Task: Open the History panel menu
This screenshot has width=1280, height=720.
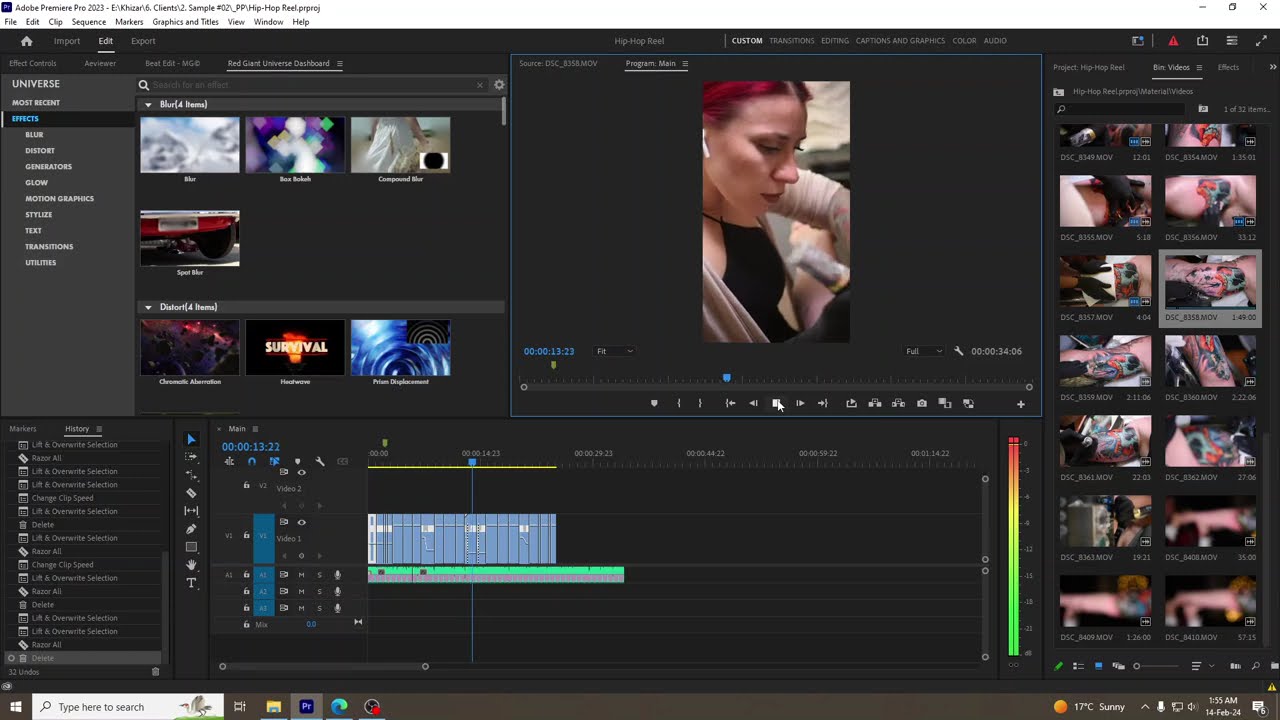Action: pyautogui.click(x=98, y=429)
